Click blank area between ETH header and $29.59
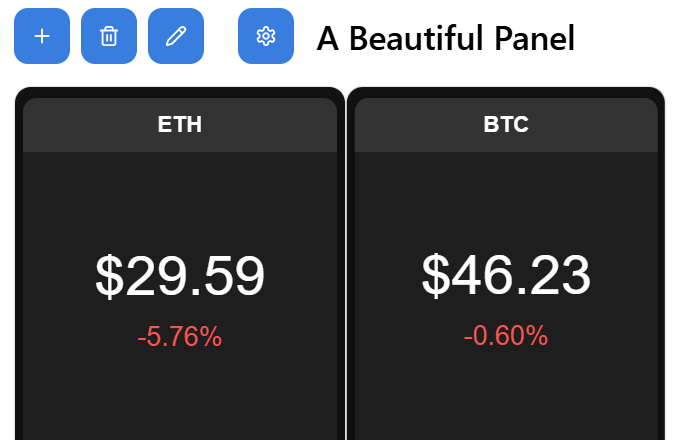The image size is (687, 440). click(x=180, y=195)
